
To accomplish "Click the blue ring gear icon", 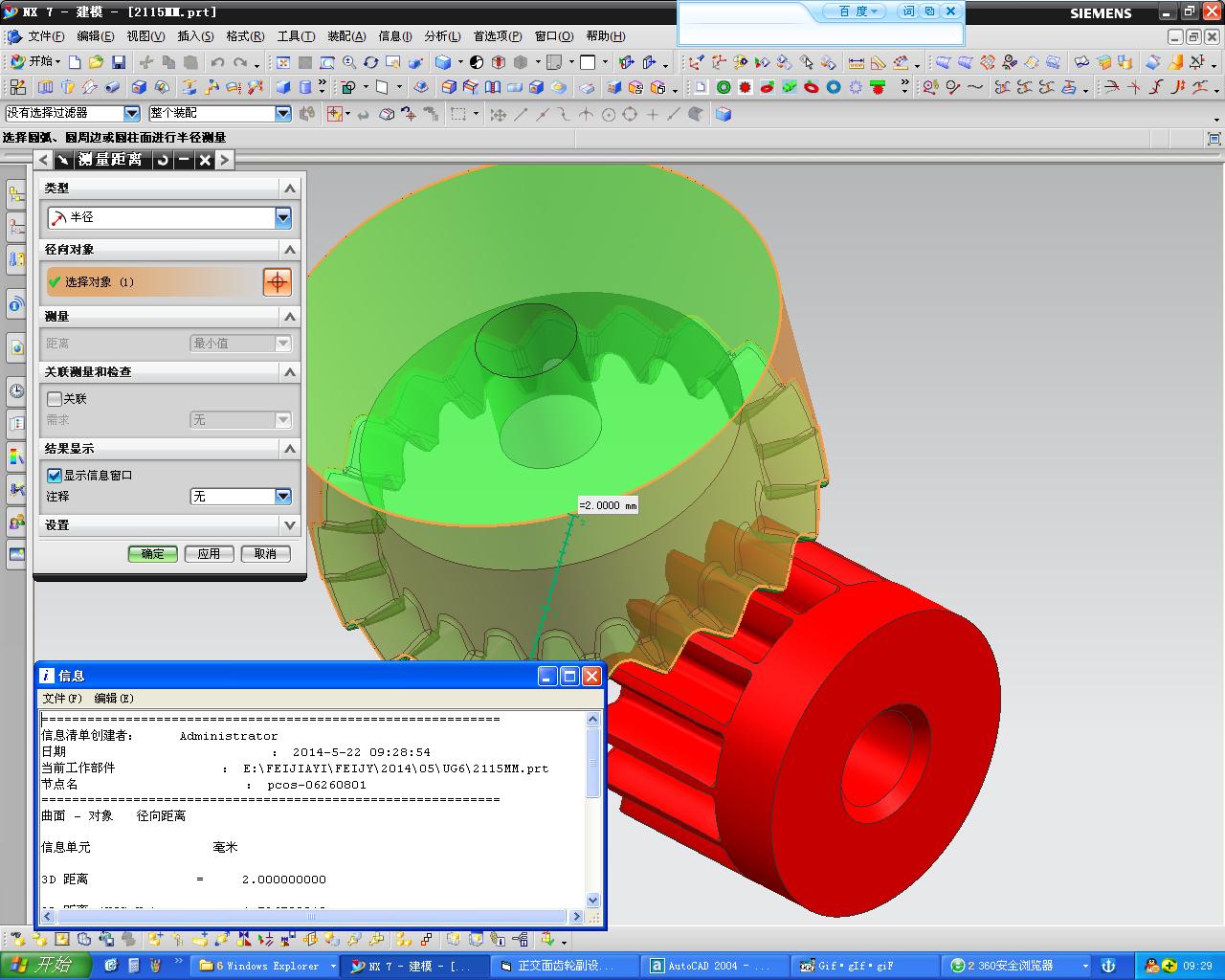I will click(x=834, y=87).
